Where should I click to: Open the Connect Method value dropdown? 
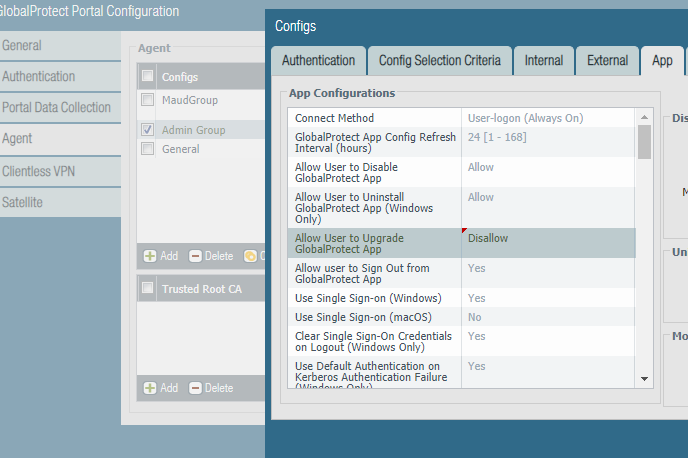[x=548, y=118]
